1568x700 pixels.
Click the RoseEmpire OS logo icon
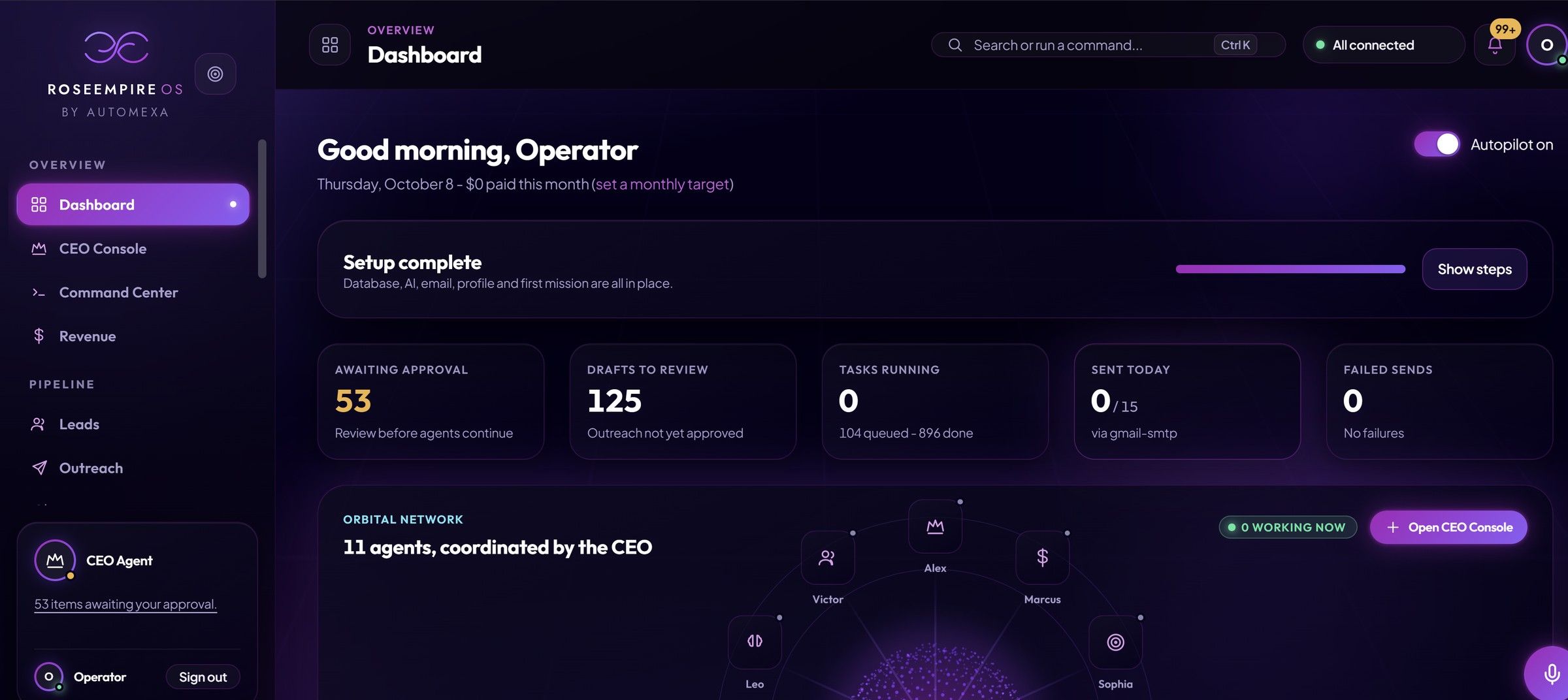[x=116, y=47]
